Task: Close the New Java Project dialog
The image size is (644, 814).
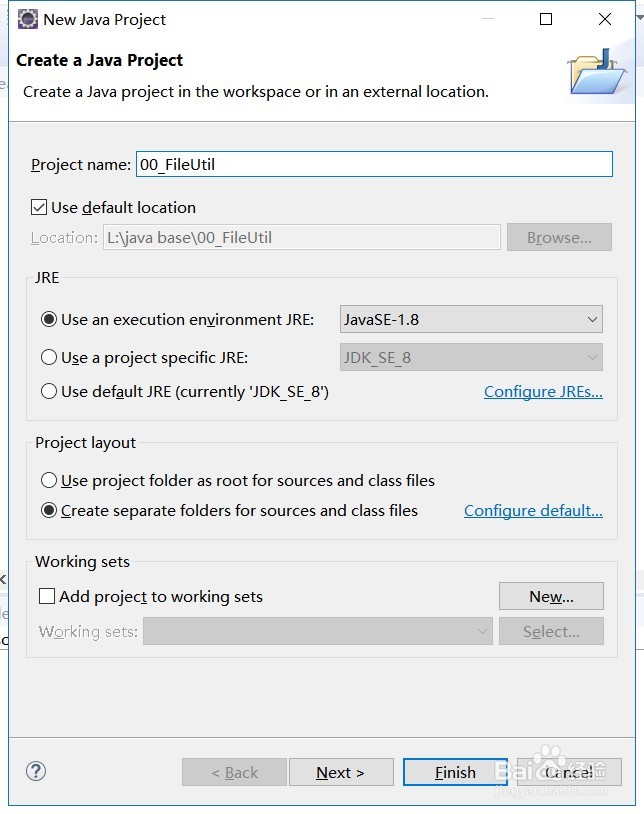Action: click(x=605, y=19)
